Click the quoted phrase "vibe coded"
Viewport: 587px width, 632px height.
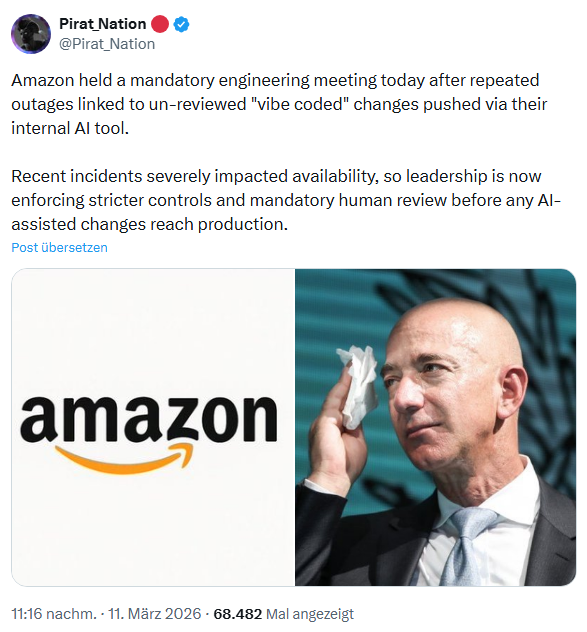(300, 104)
